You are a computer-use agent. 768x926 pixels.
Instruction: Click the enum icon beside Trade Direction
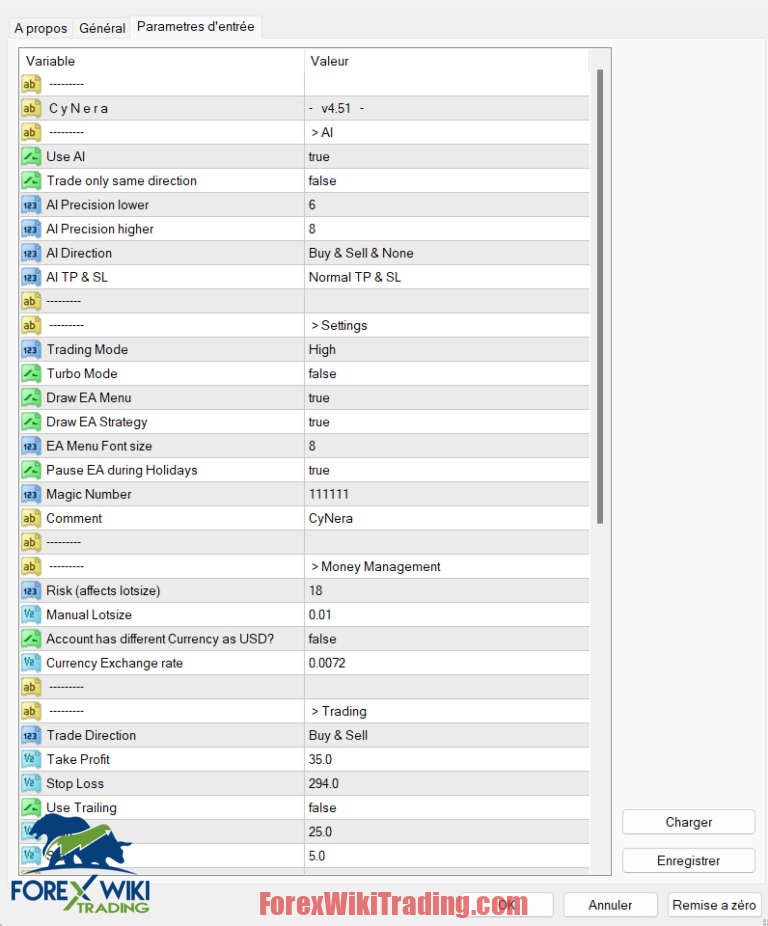coord(31,735)
